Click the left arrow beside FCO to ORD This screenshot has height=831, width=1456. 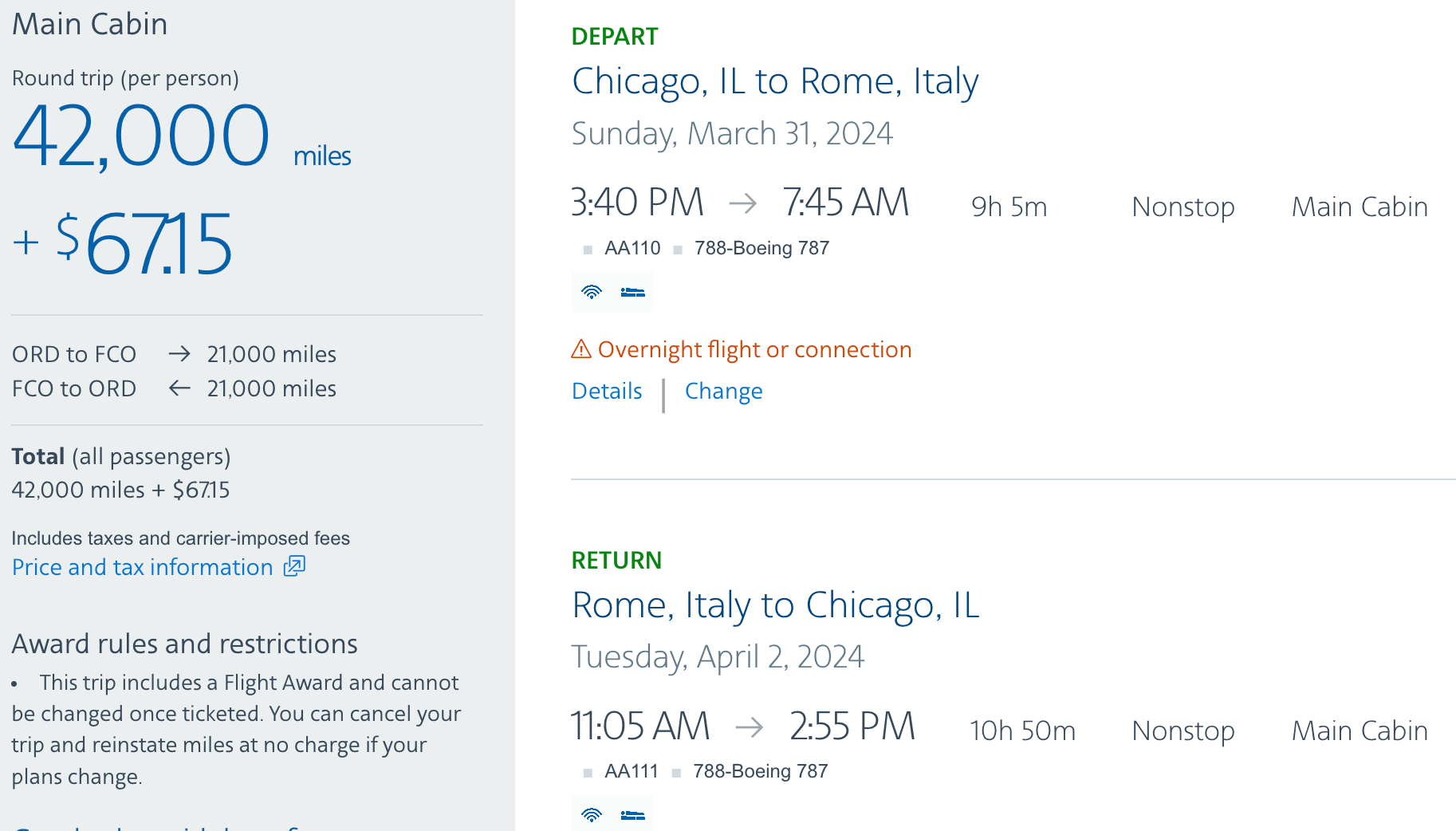coord(180,388)
